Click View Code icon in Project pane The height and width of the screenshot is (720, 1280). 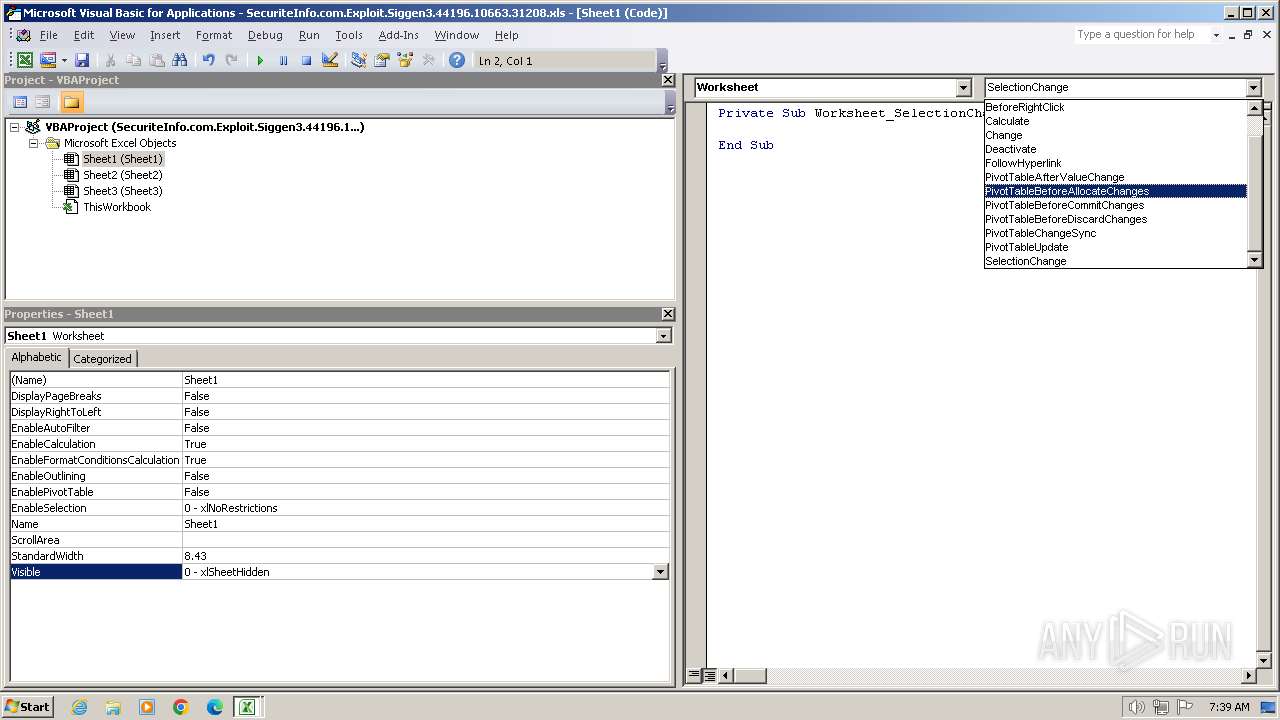click(x=20, y=102)
